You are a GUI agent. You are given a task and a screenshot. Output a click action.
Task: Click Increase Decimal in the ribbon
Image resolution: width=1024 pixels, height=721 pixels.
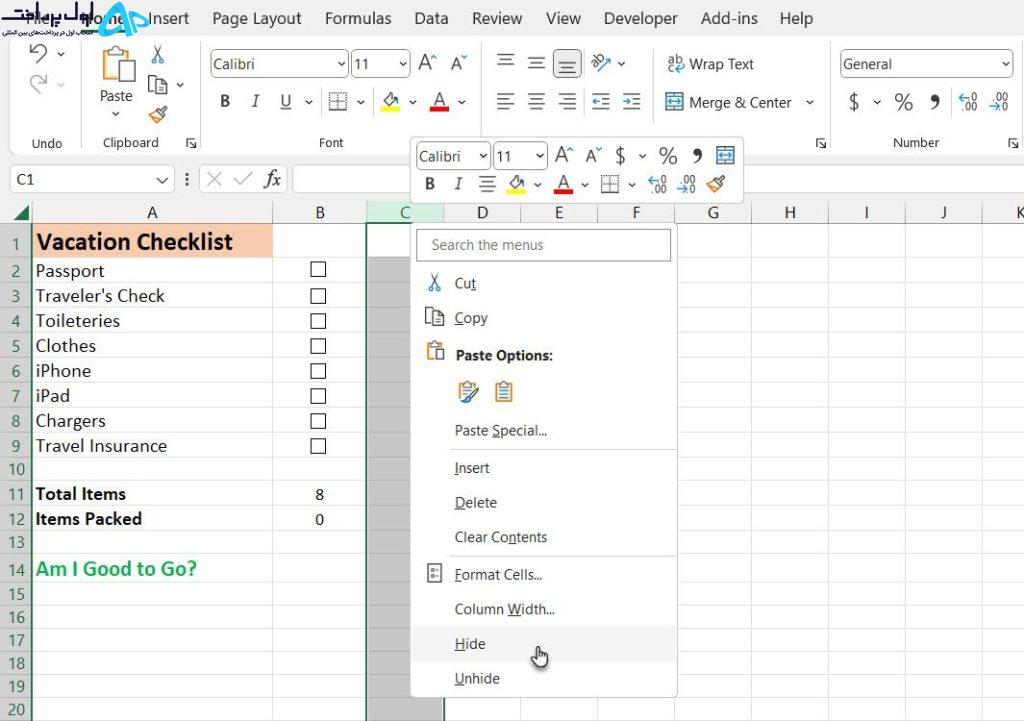tap(968, 102)
